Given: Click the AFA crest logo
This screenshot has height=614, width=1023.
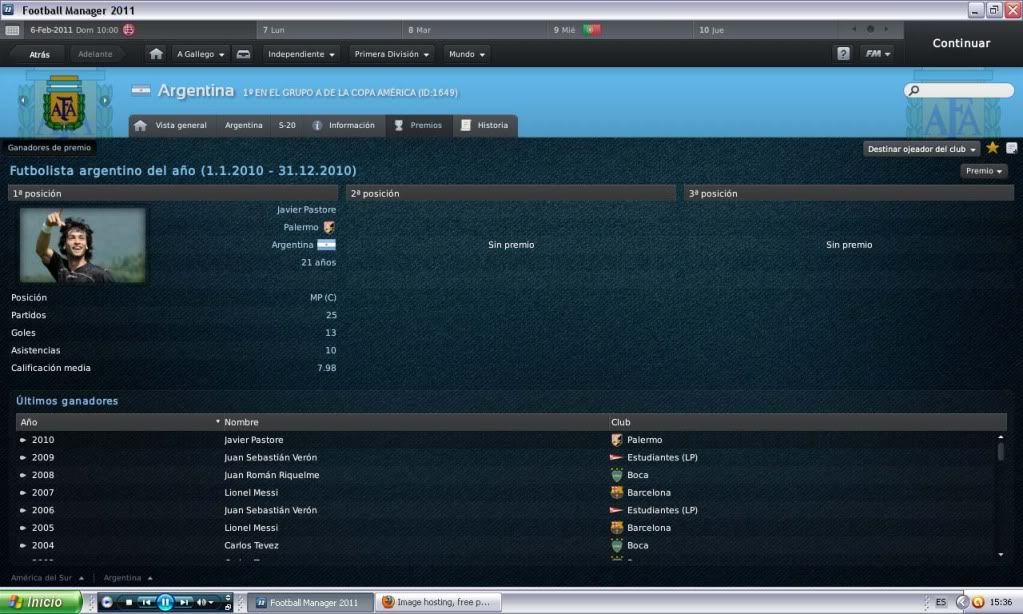Looking at the screenshot, I should 64,103.
